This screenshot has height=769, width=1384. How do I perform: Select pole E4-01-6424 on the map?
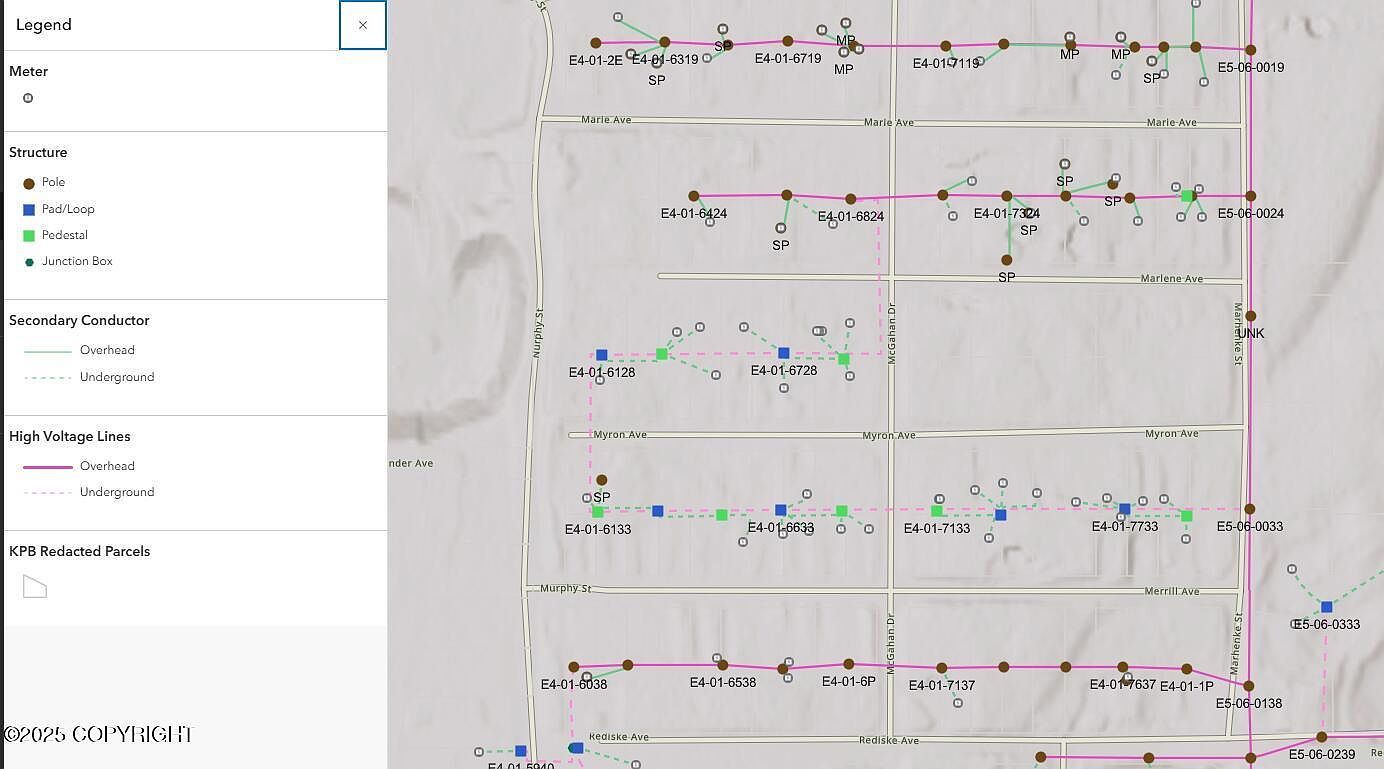(x=693, y=197)
